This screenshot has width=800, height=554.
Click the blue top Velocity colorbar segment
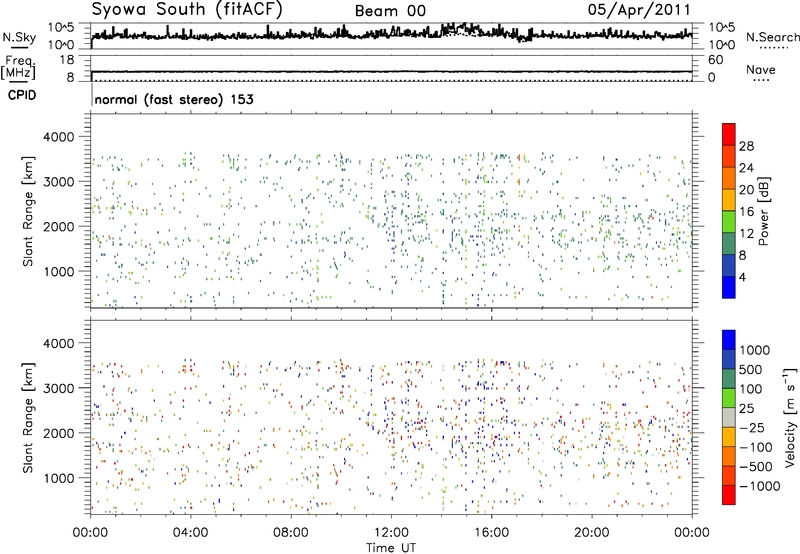click(x=729, y=340)
